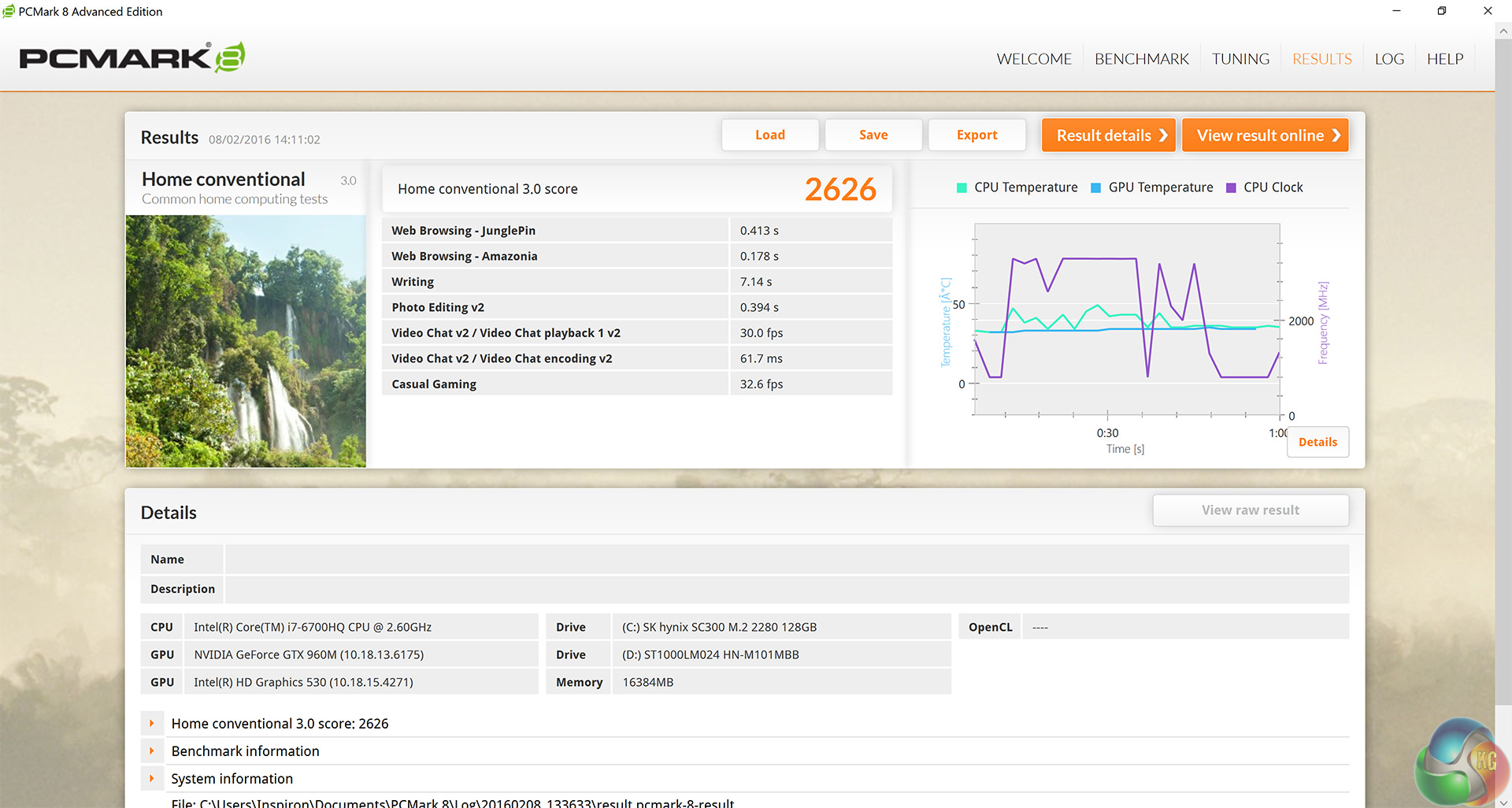This screenshot has width=1512, height=808.
Task: Export the results
Action: [x=976, y=135]
